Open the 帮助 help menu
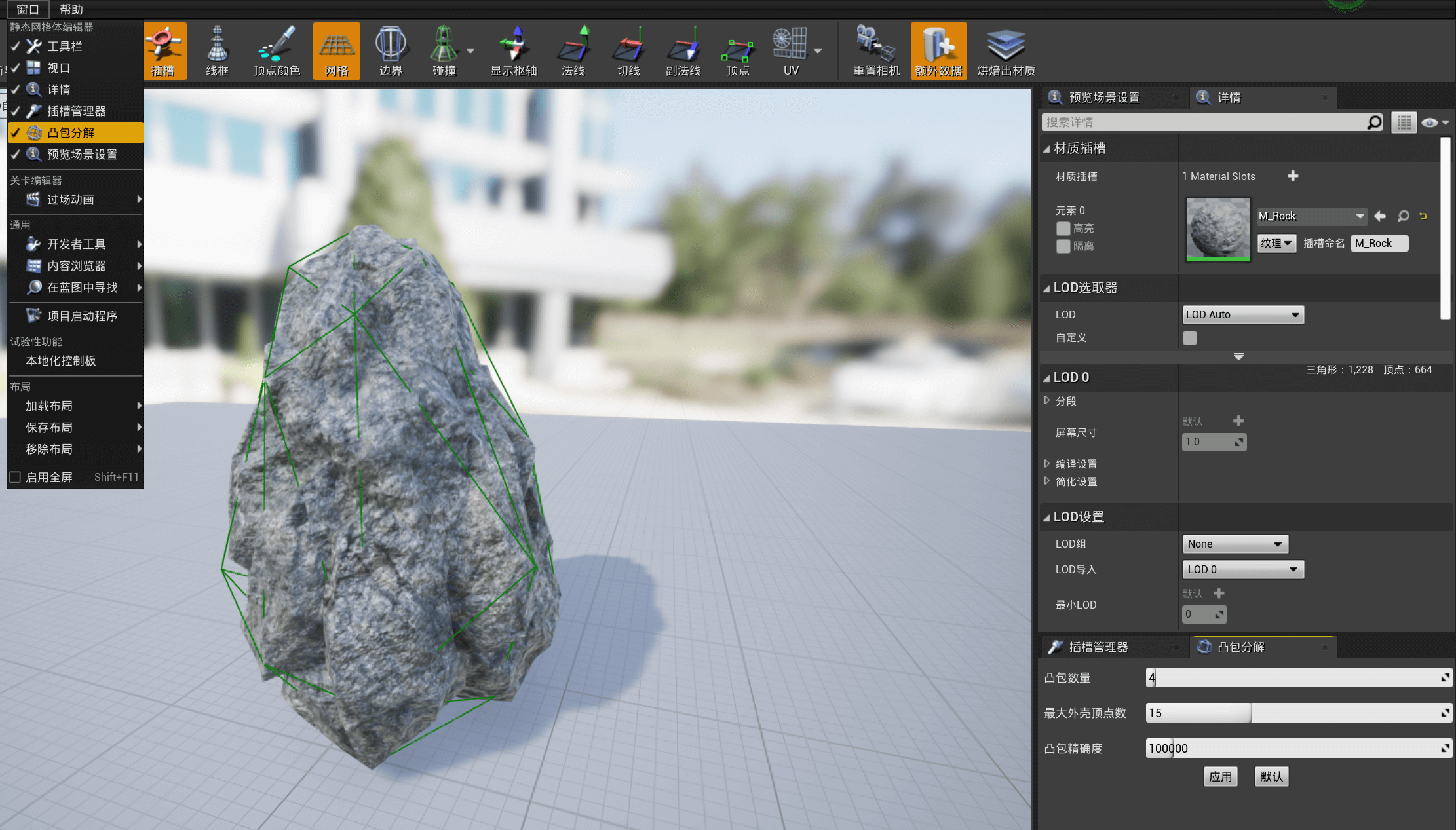Screen dimensions: 1456x830 [x=71, y=9]
